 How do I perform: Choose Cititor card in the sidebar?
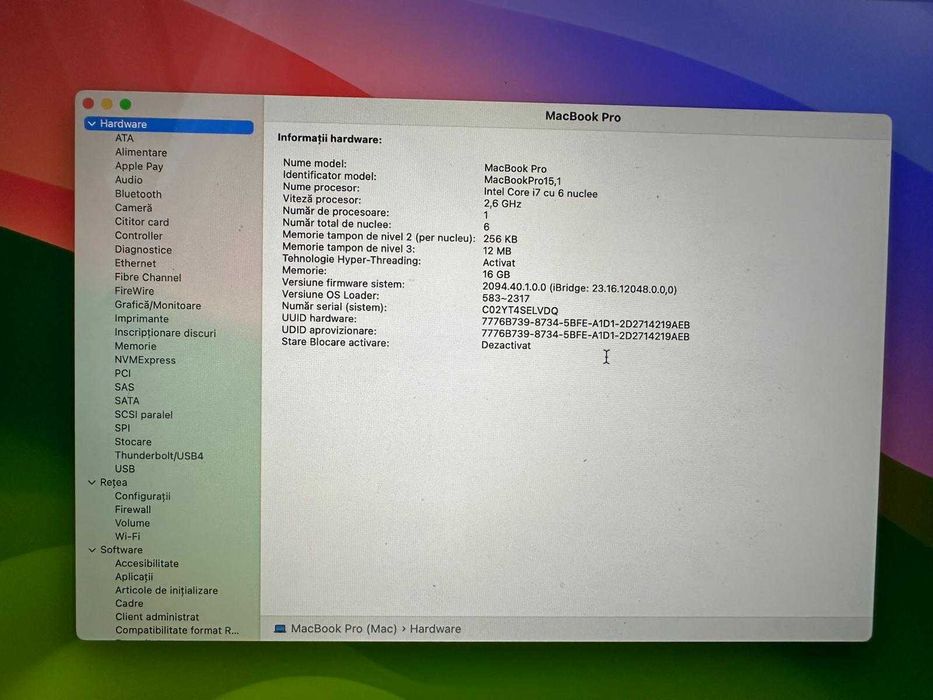(x=142, y=221)
